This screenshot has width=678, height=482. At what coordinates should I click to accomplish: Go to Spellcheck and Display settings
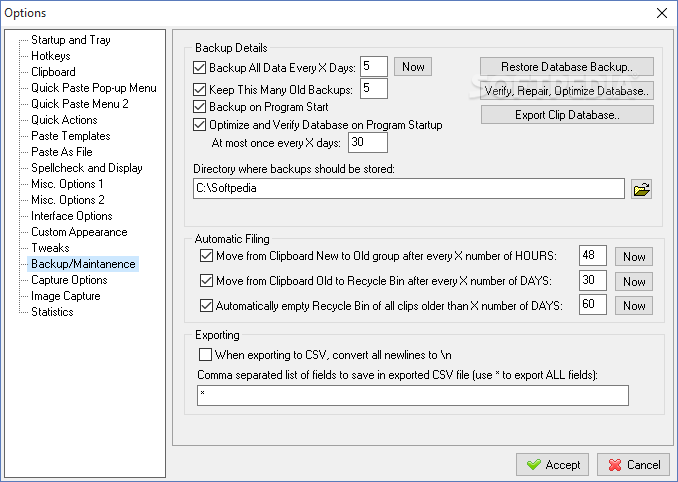pos(86,168)
